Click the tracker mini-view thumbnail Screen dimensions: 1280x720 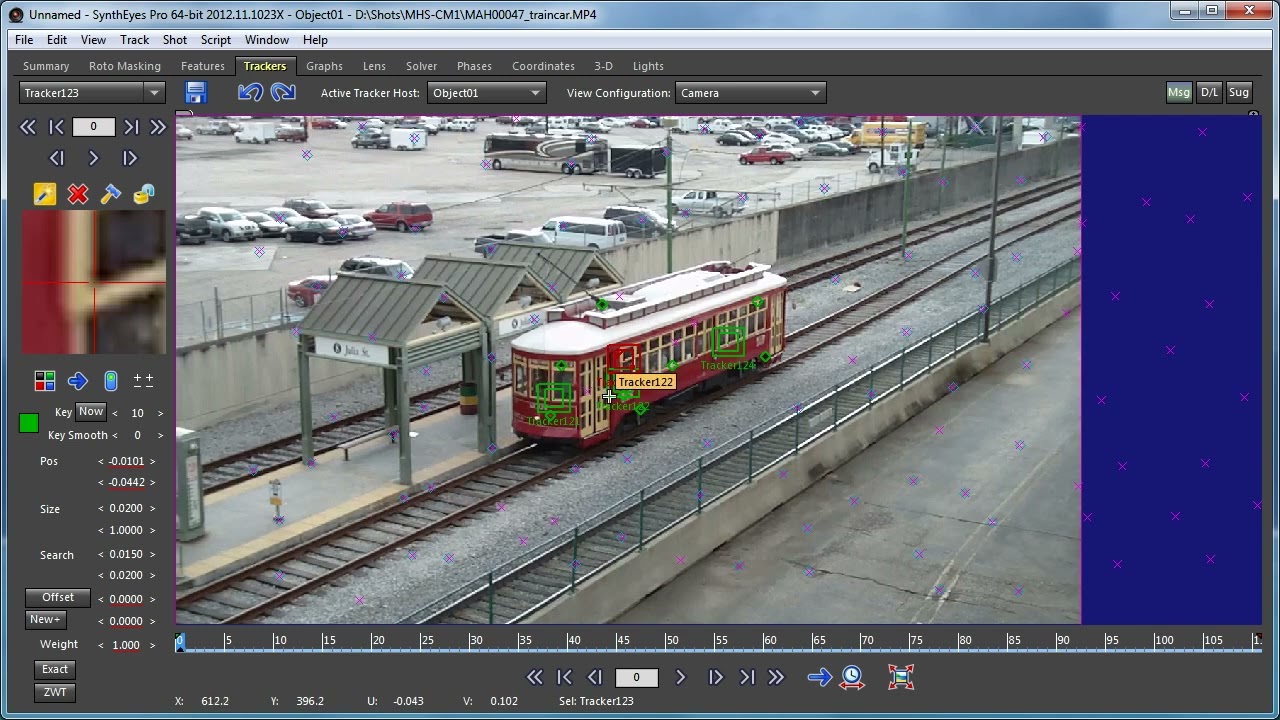94,283
